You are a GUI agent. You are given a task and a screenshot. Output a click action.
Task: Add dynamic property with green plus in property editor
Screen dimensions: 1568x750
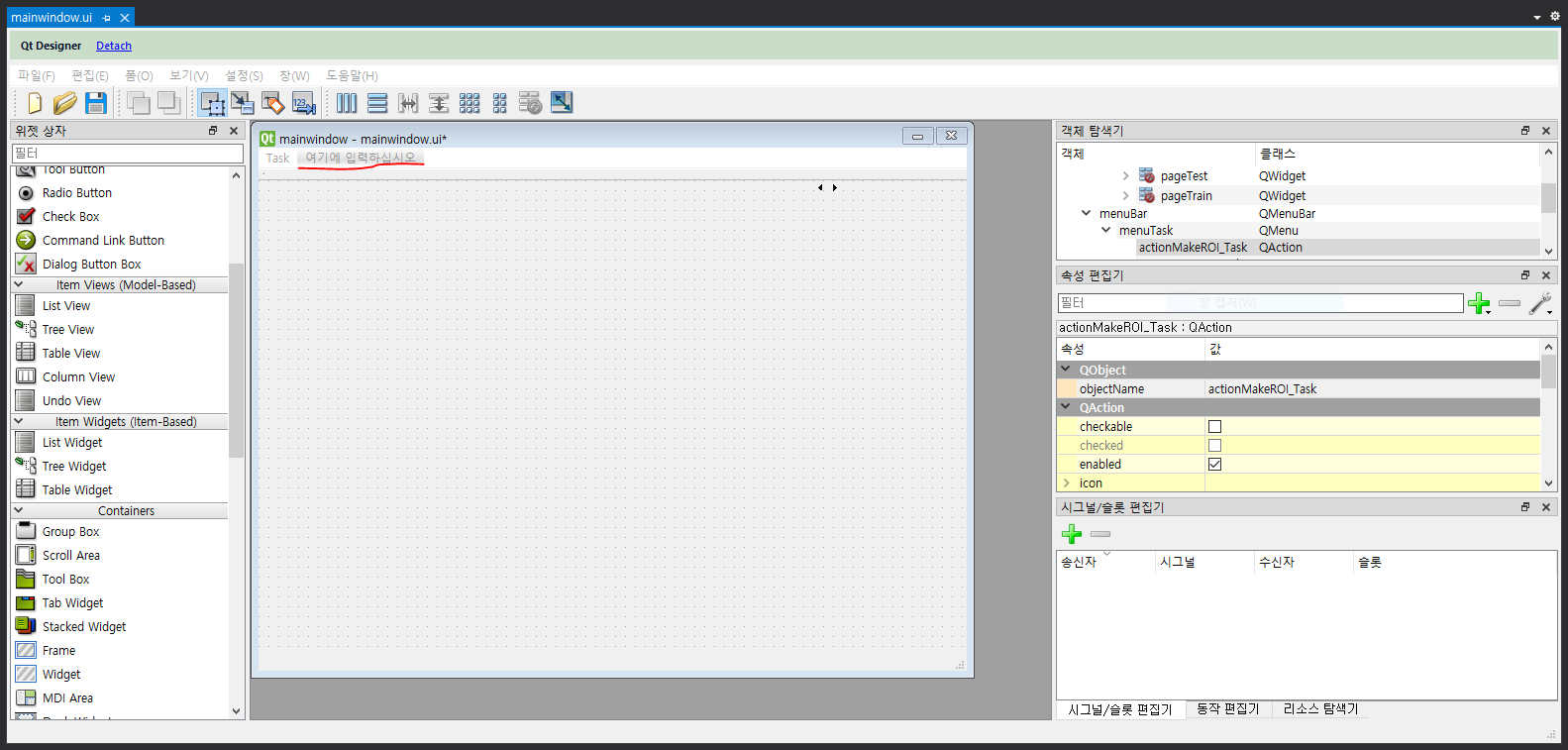click(x=1479, y=303)
